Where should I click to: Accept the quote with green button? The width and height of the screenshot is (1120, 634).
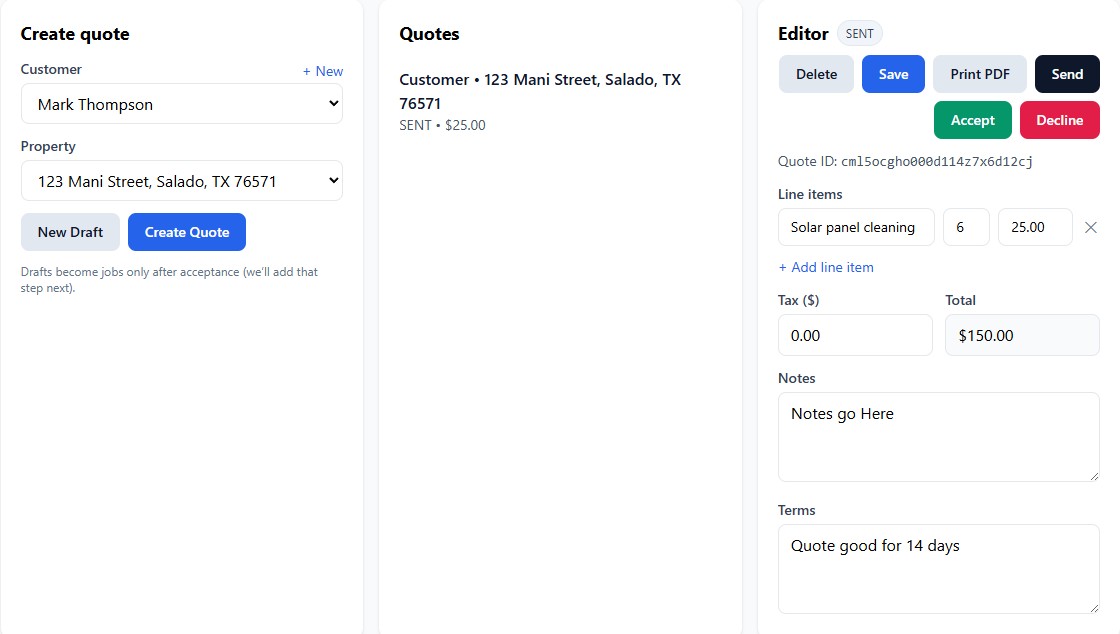(972, 120)
